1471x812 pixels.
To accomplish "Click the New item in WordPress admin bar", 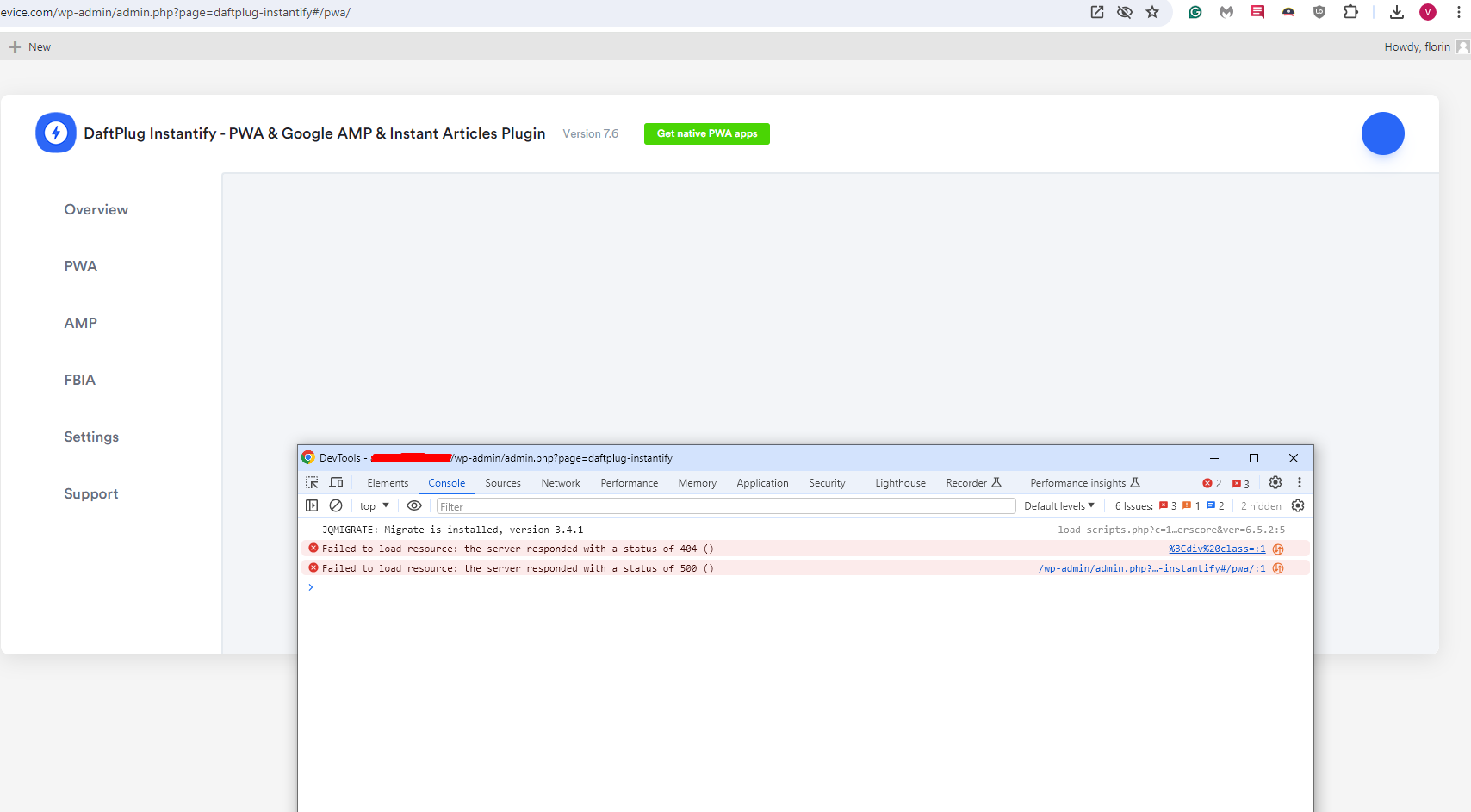I will pos(30,46).
